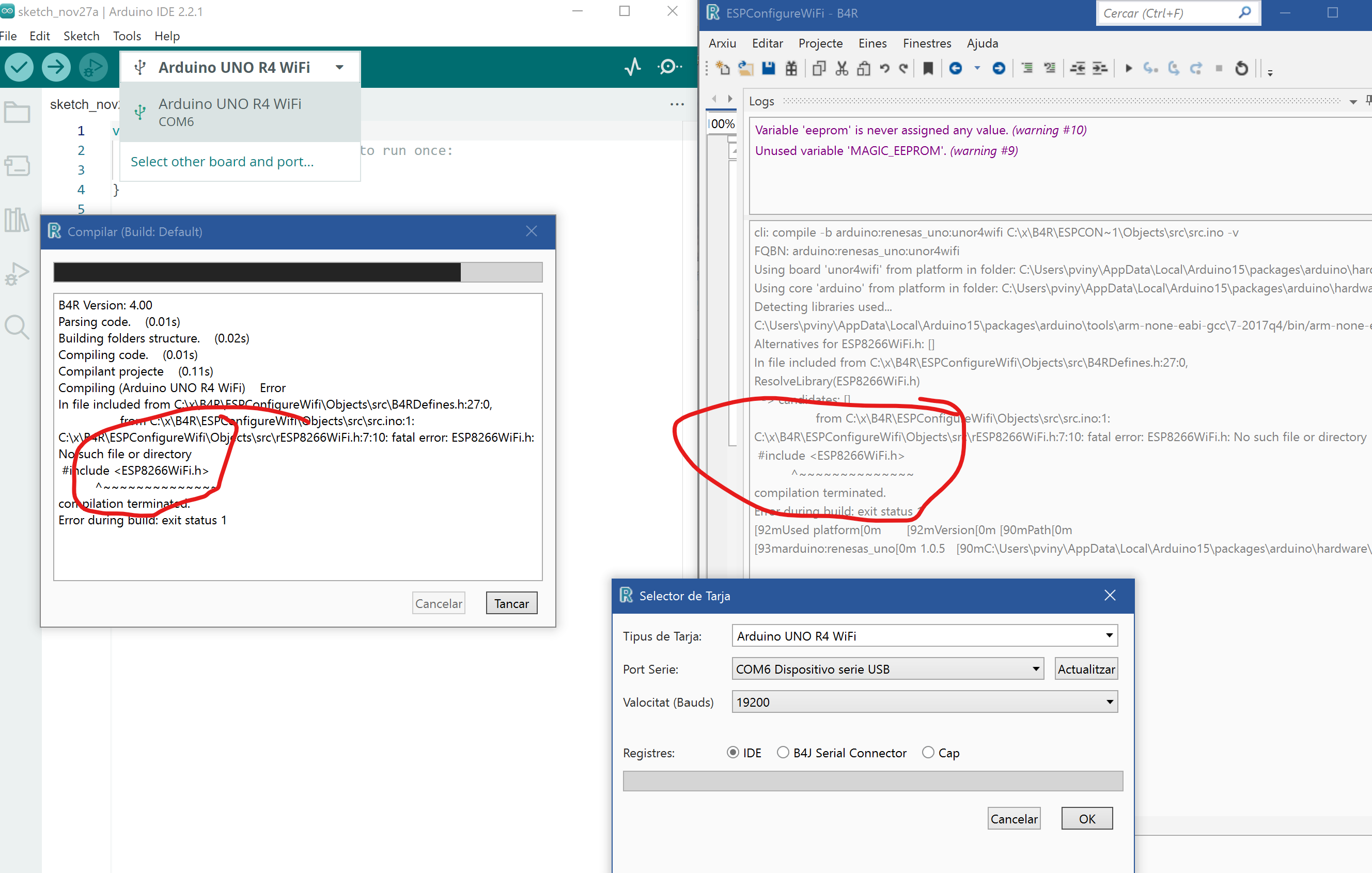Open the Serial Monitor icon
Image resolution: width=1372 pixels, height=873 pixels.
(x=669, y=67)
